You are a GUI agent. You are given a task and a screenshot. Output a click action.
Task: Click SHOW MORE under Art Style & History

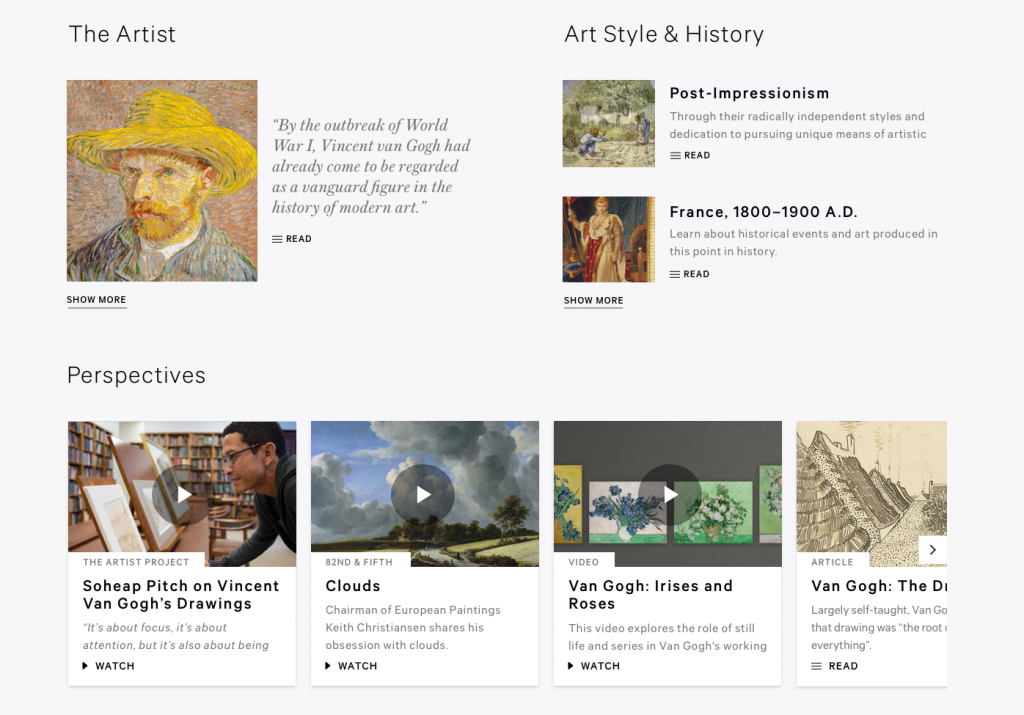pos(594,300)
